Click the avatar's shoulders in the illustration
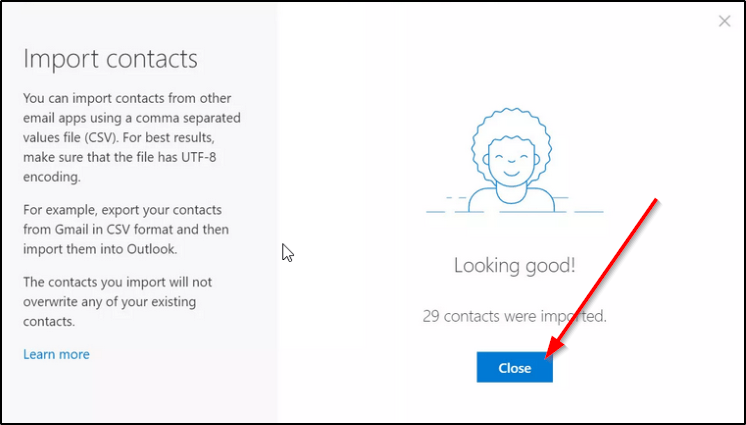746x425 pixels. 511,200
